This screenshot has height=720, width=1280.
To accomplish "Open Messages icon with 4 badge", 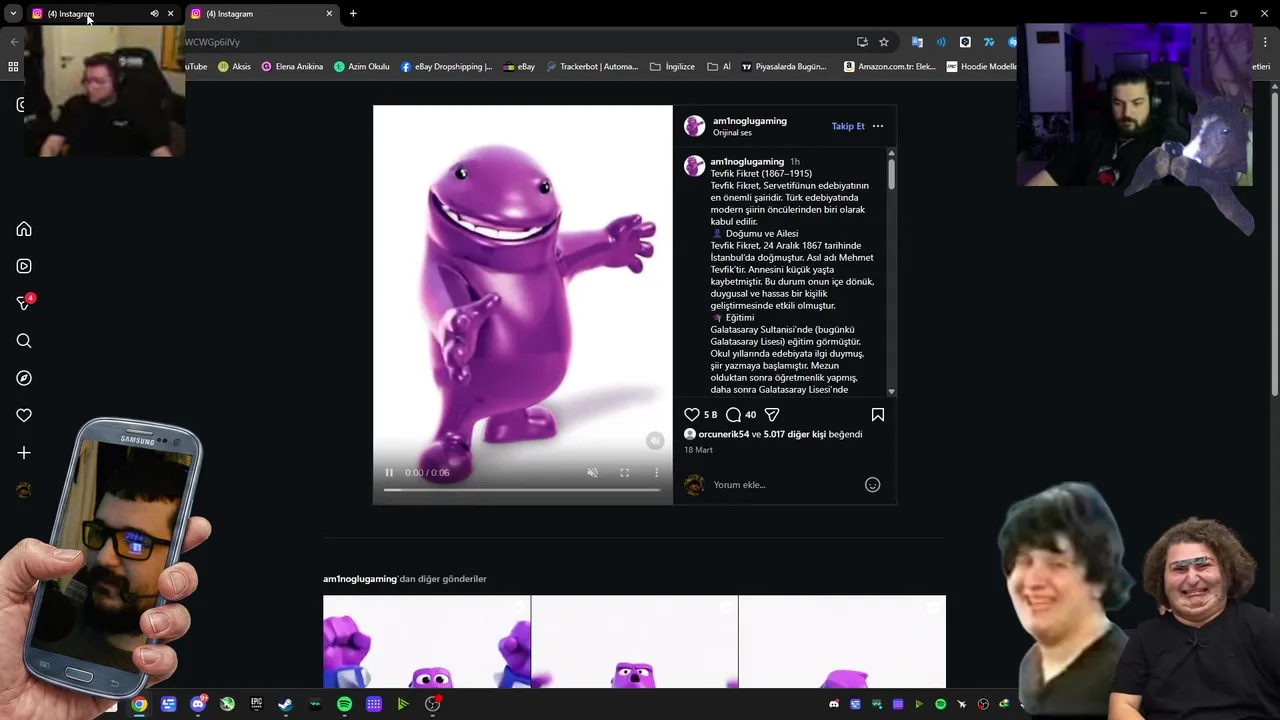I will pyautogui.click(x=24, y=303).
